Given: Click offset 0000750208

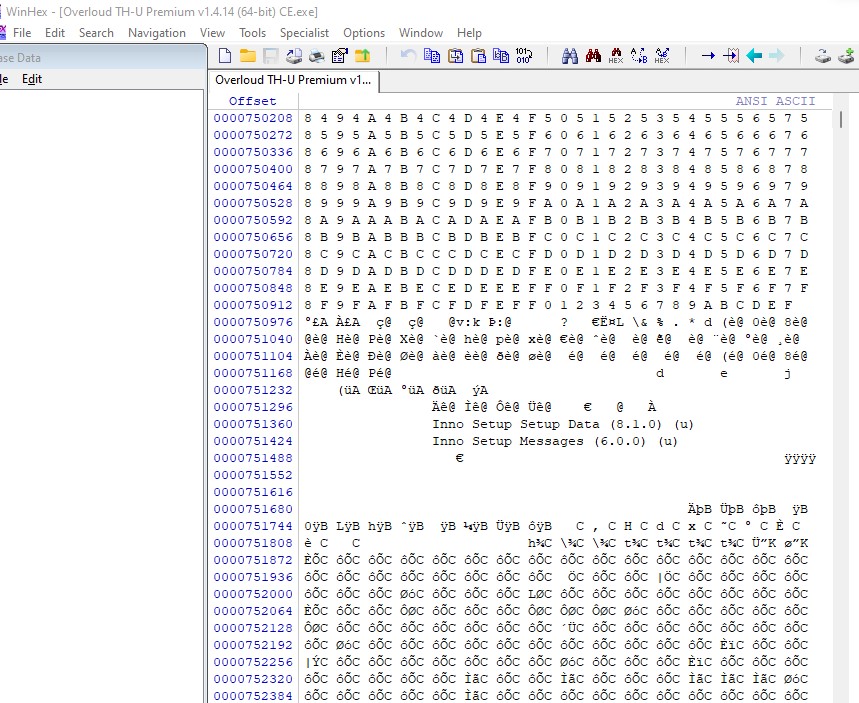Looking at the screenshot, I should [253, 118].
